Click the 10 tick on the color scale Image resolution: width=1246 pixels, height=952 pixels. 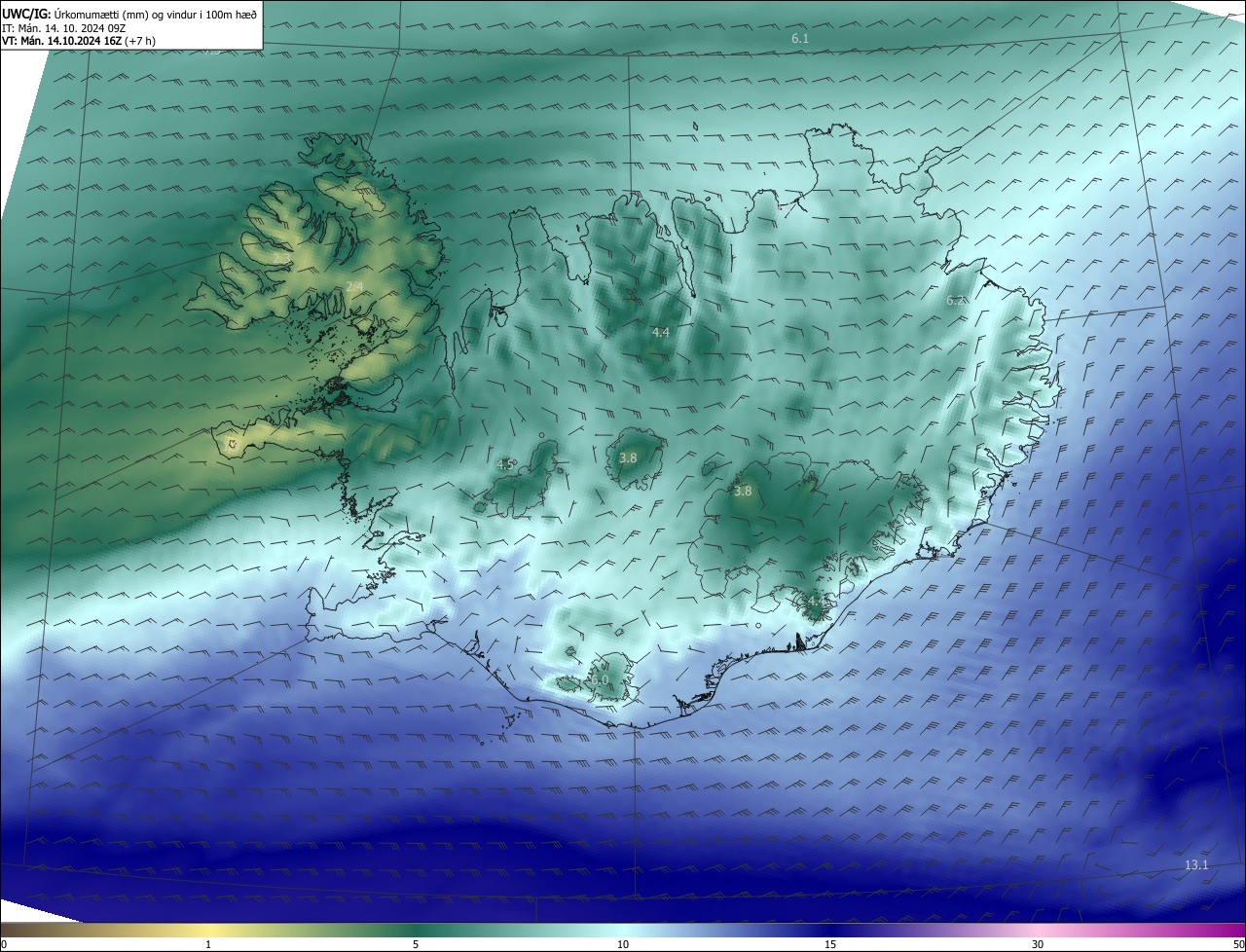tap(623, 944)
